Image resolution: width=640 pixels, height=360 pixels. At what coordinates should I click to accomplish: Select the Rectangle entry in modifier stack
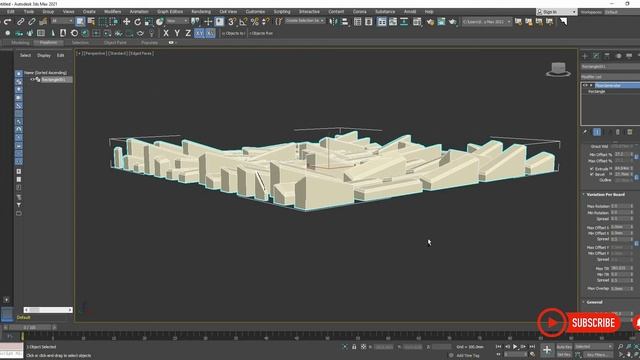[596, 92]
